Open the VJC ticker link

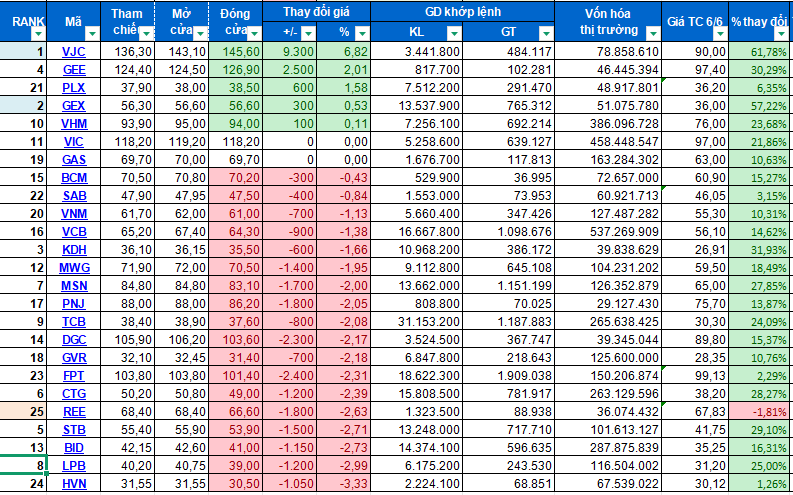(73, 52)
